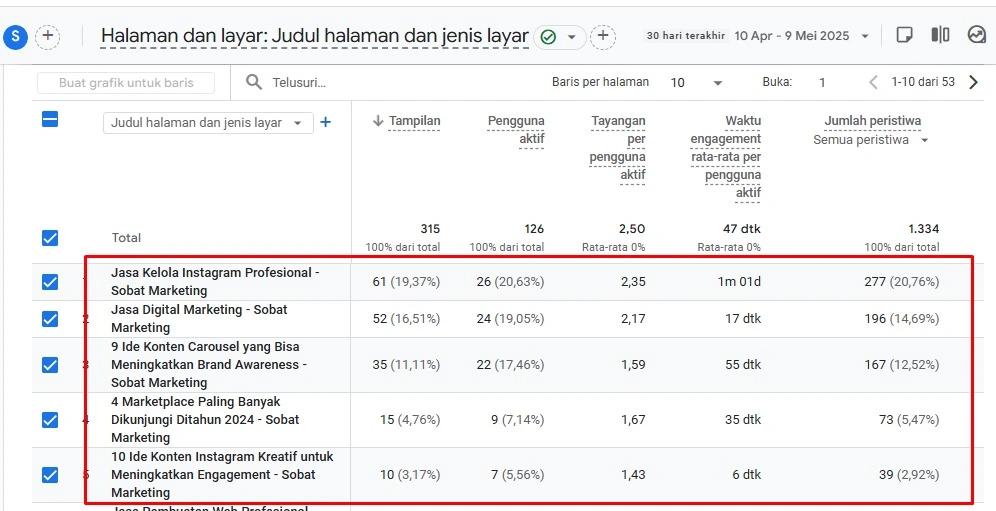Click the 73 (5,47%) events cell
The width and height of the screenshot is (996, 511).
pyautogui.click(x=910, y=419)
